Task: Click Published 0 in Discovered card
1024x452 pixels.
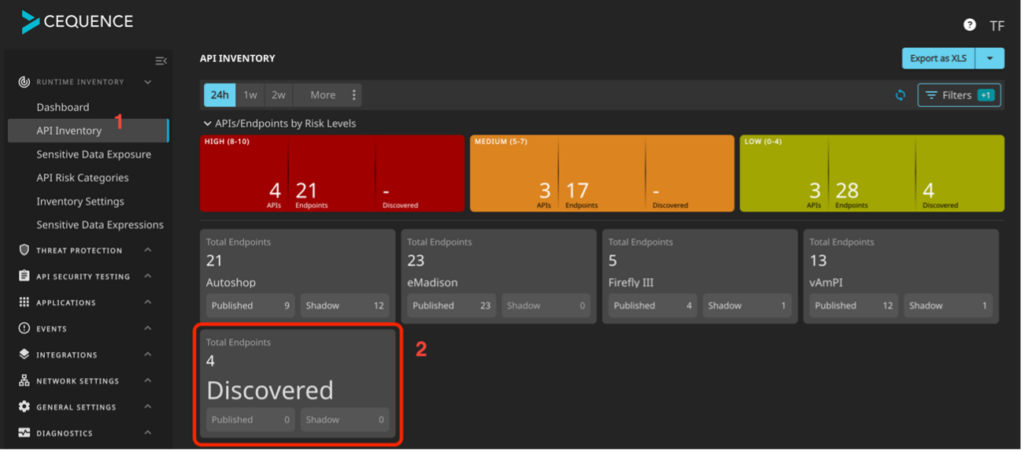Action: click(250, 420)
